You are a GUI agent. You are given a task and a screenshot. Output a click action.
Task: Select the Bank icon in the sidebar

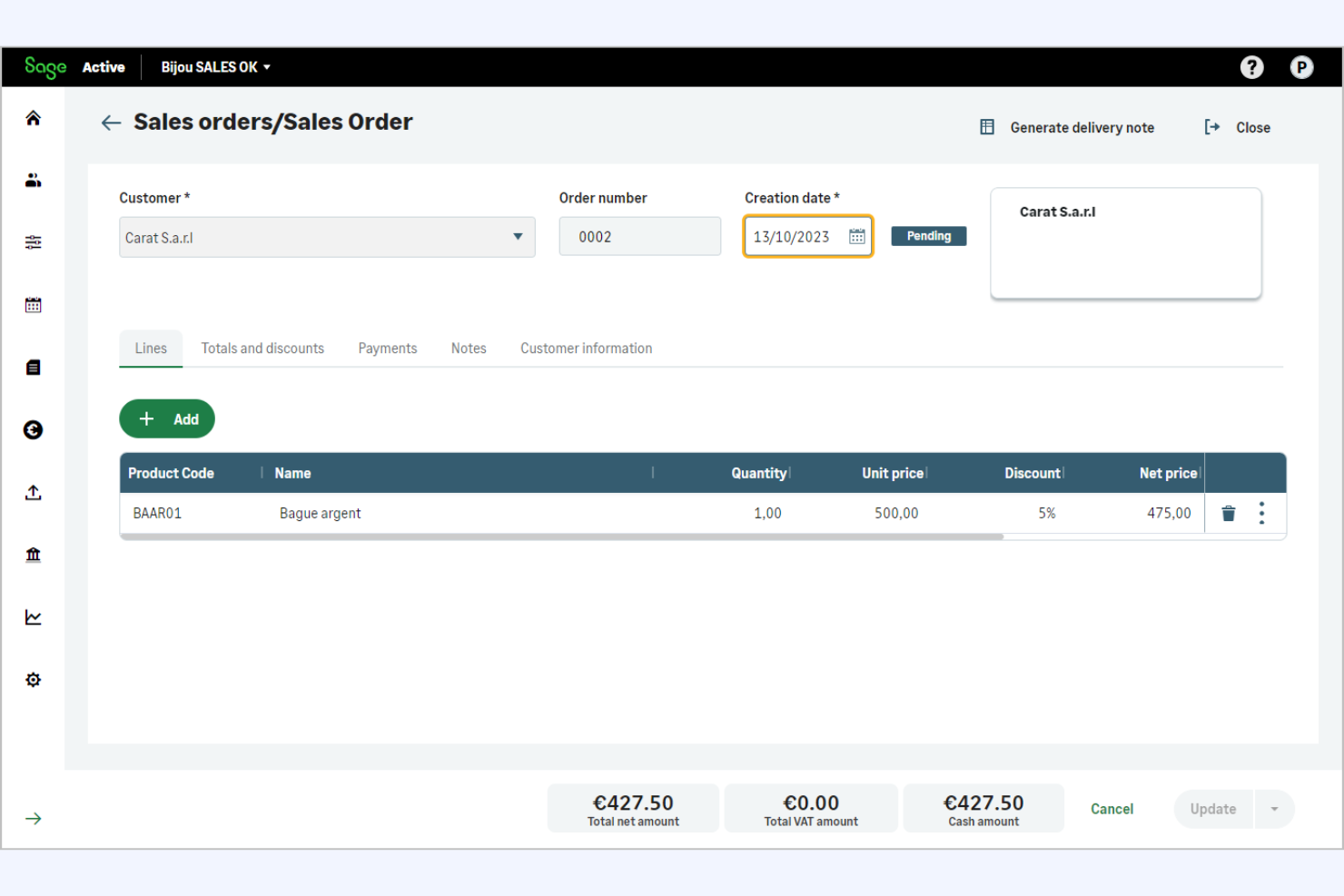coord(33,555)
